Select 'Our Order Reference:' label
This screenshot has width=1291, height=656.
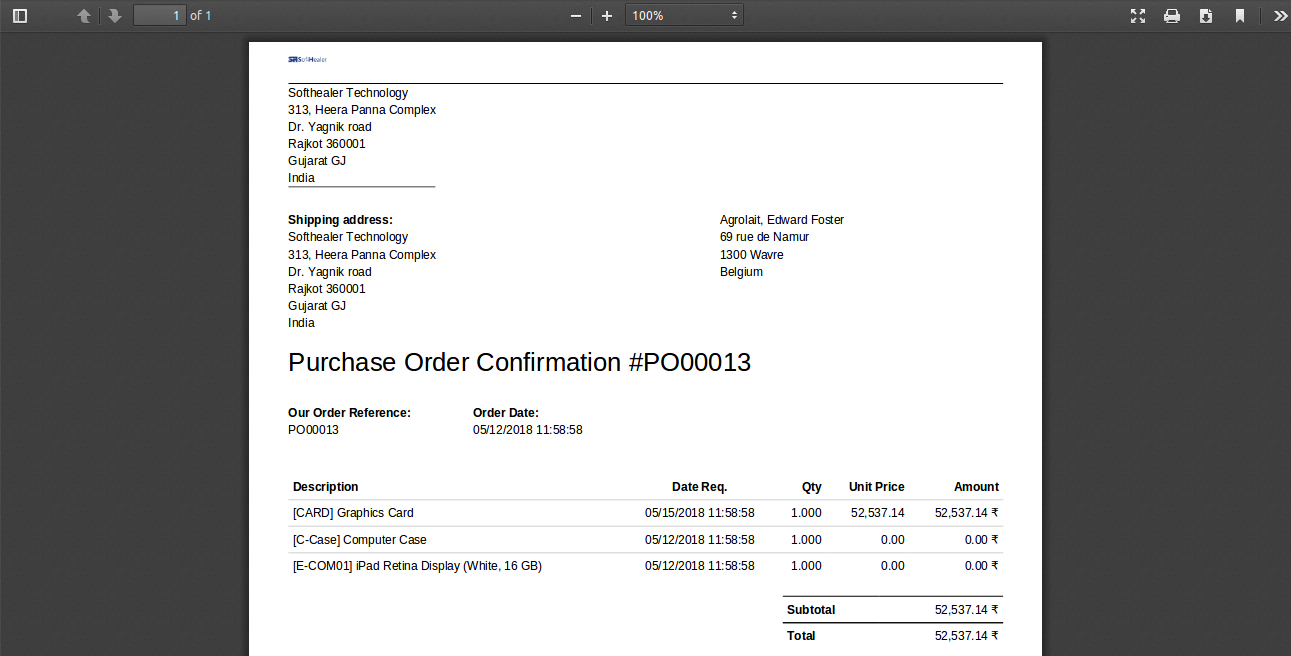tap(349, 413)
